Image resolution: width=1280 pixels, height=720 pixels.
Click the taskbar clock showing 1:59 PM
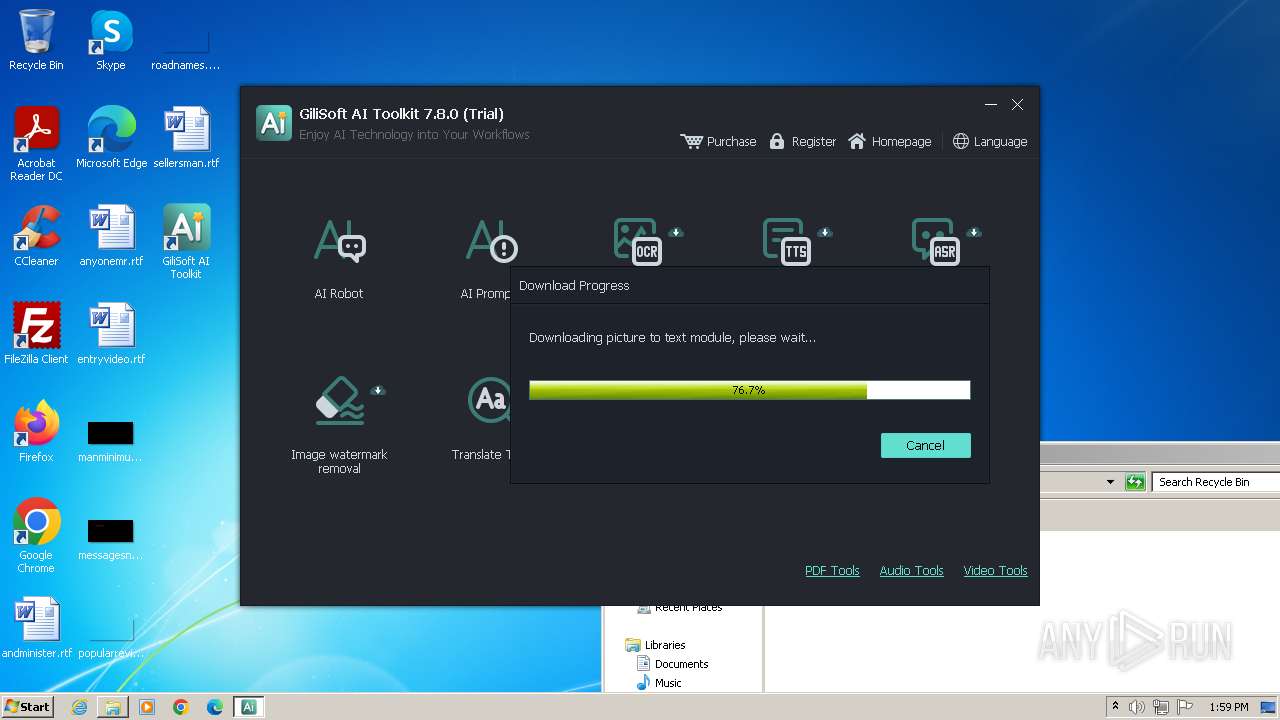pos(1229,707)
